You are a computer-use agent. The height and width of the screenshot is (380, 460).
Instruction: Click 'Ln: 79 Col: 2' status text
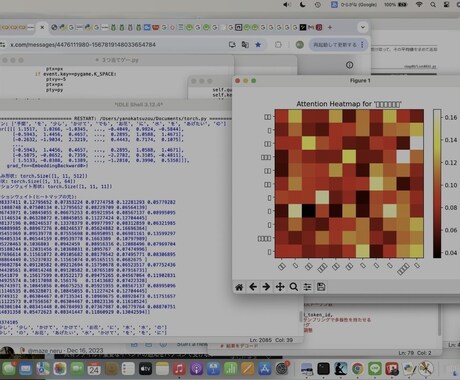click(415, 353)
